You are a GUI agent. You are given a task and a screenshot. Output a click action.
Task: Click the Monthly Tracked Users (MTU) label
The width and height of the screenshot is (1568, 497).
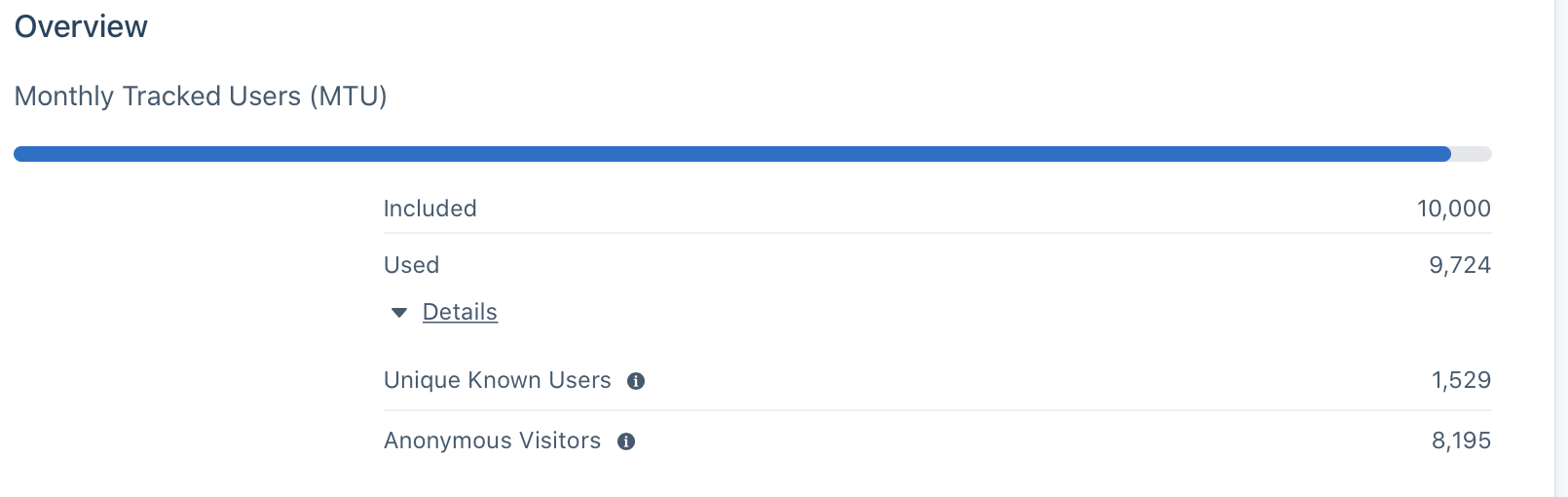(x=201, y=96)
